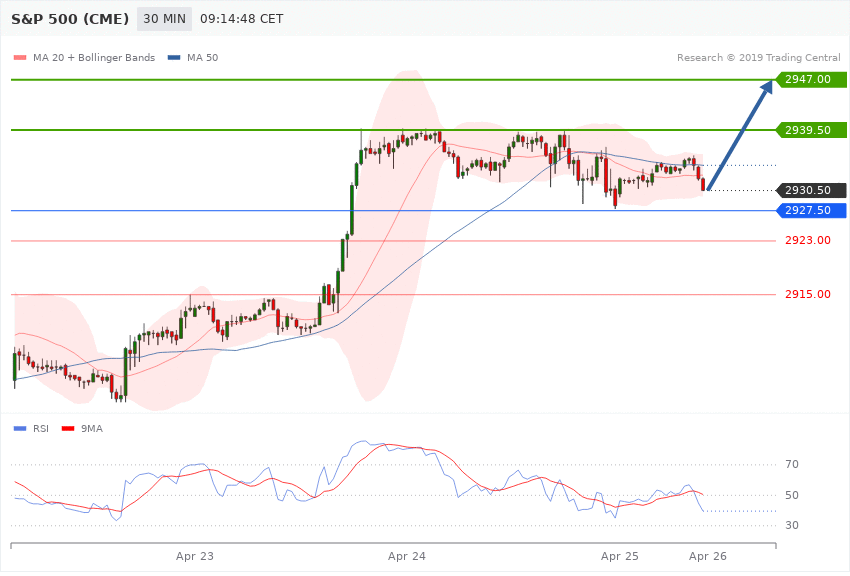Click the RSI legend label

[41, 429]
